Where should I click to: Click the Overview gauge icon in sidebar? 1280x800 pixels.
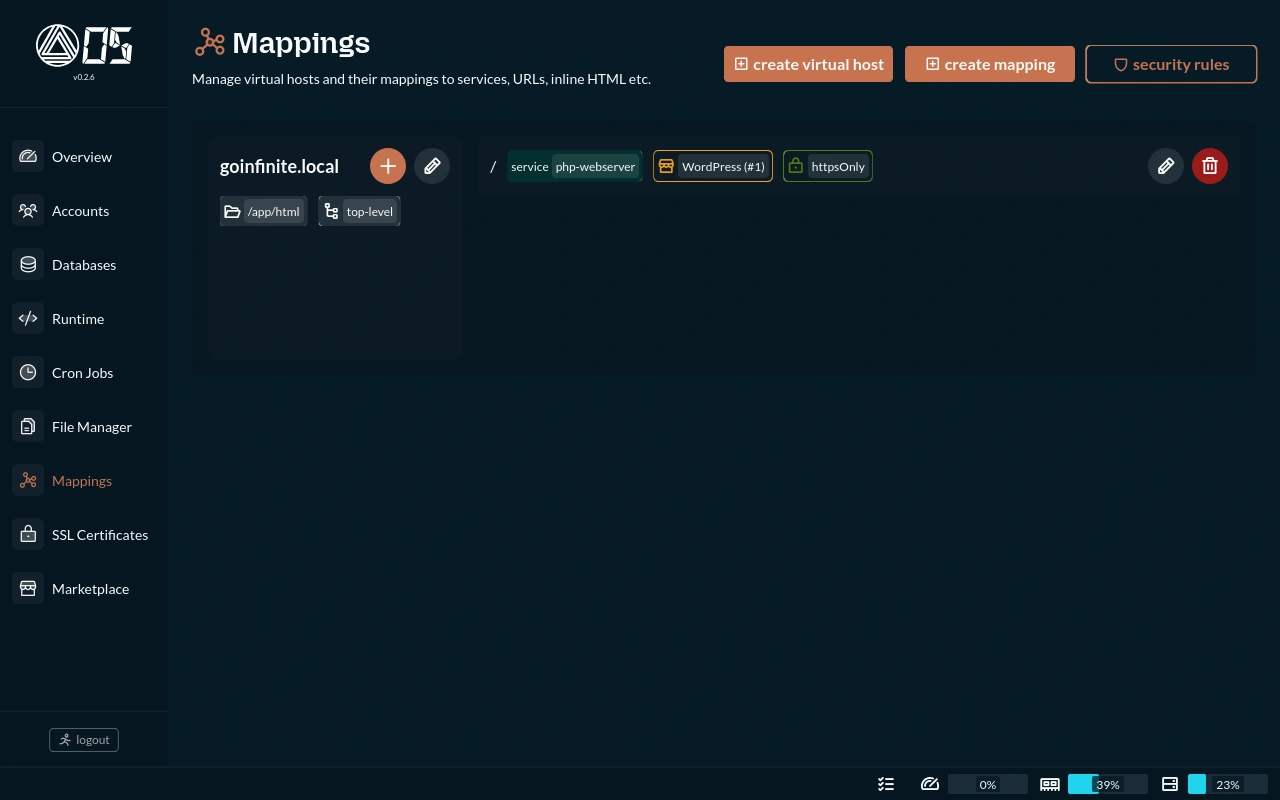point(28,157)
